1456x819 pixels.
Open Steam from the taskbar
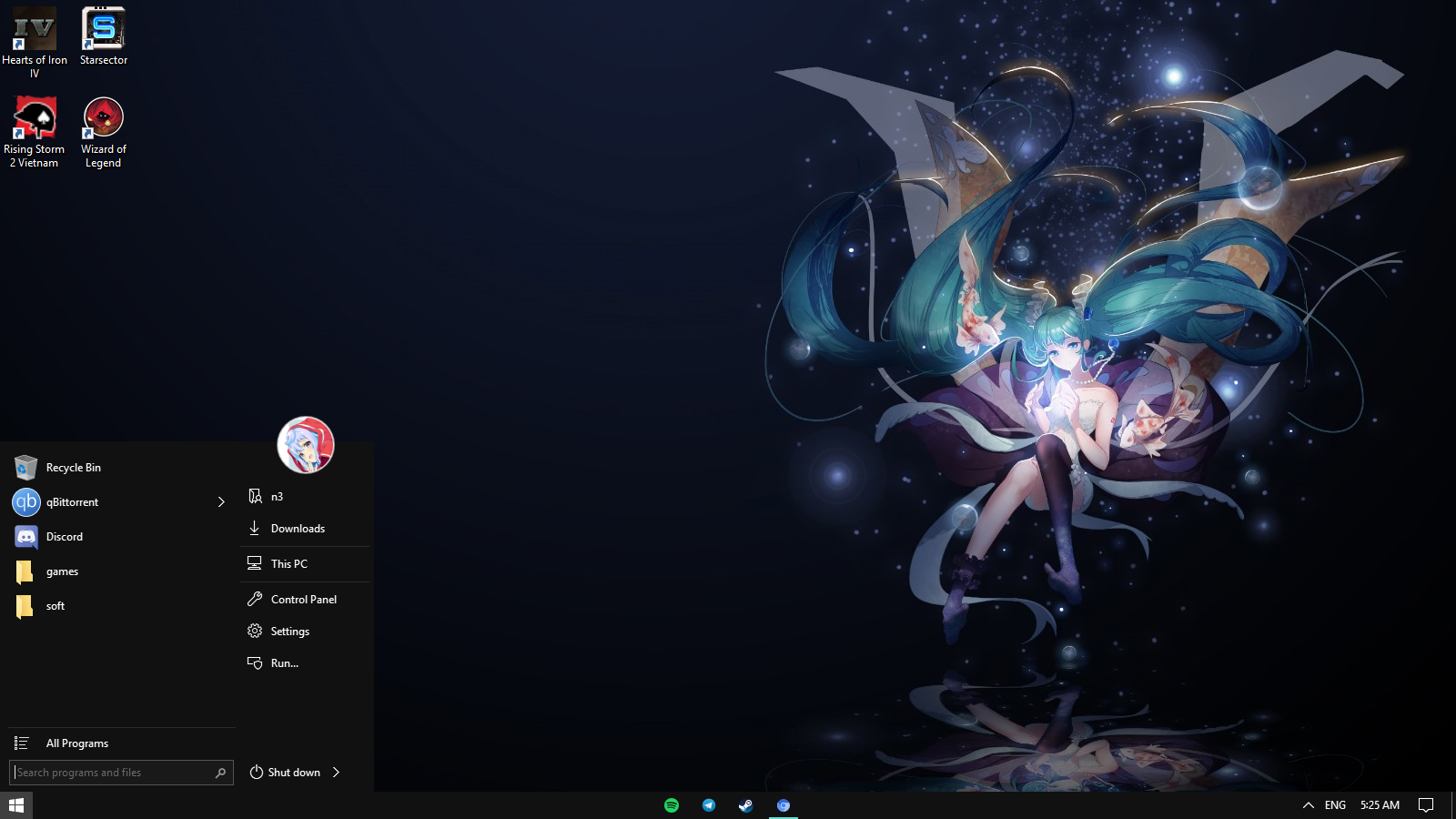point(746,805)
